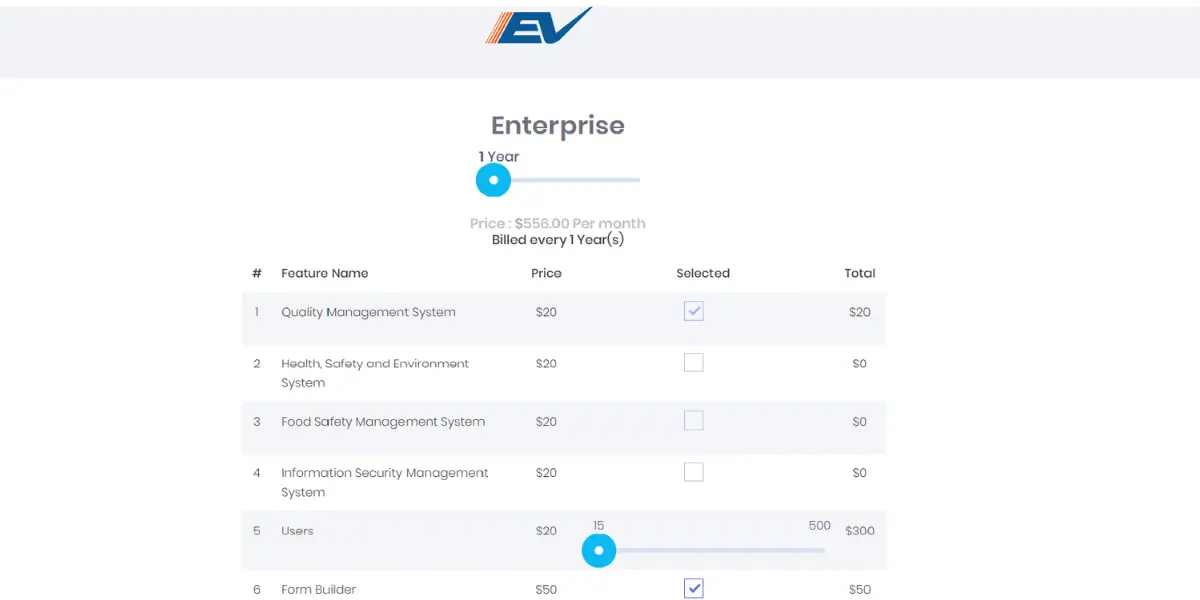
Task: Click the EV logo at top
Action: pos(539,25)
